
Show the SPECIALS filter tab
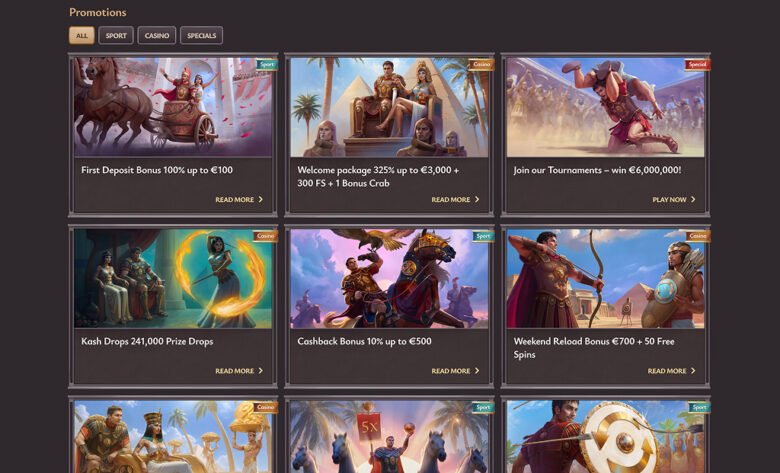pos(201,36)
